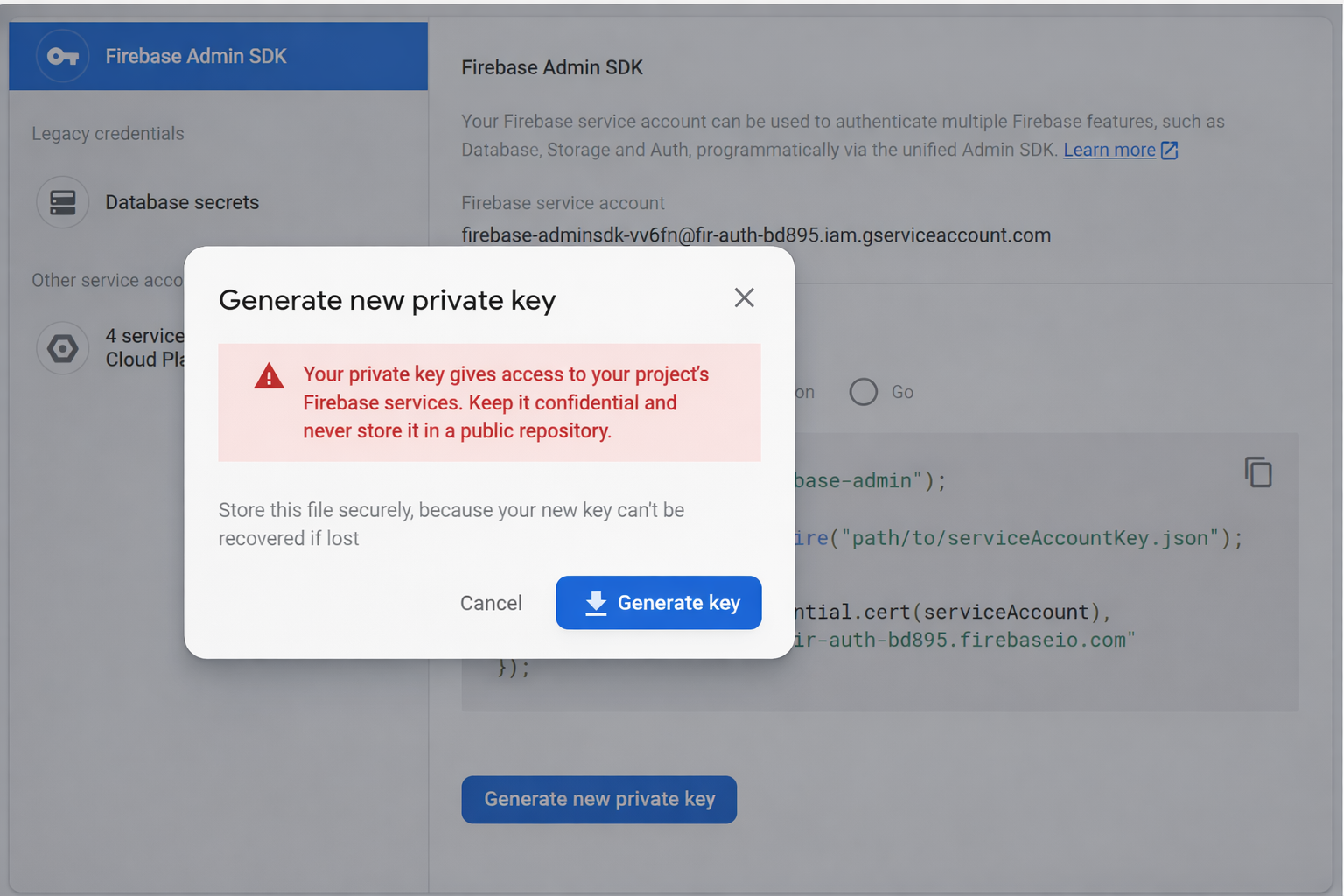Open the Firebase Admin SDK sidebar tab
Screen dimensions: 1344x896
[196, 57]
